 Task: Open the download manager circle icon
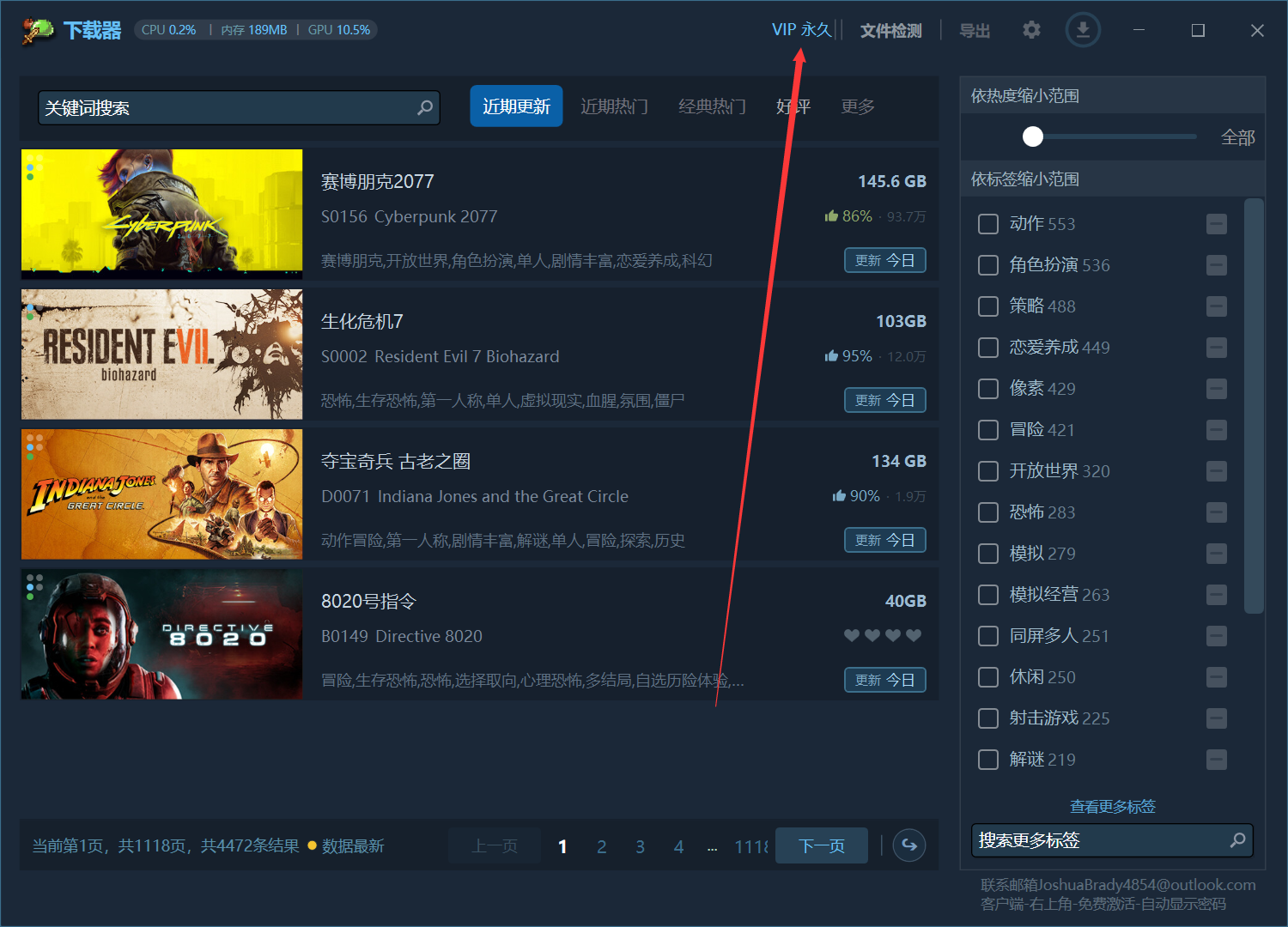pyautogui.click(x=1083, y=31)
